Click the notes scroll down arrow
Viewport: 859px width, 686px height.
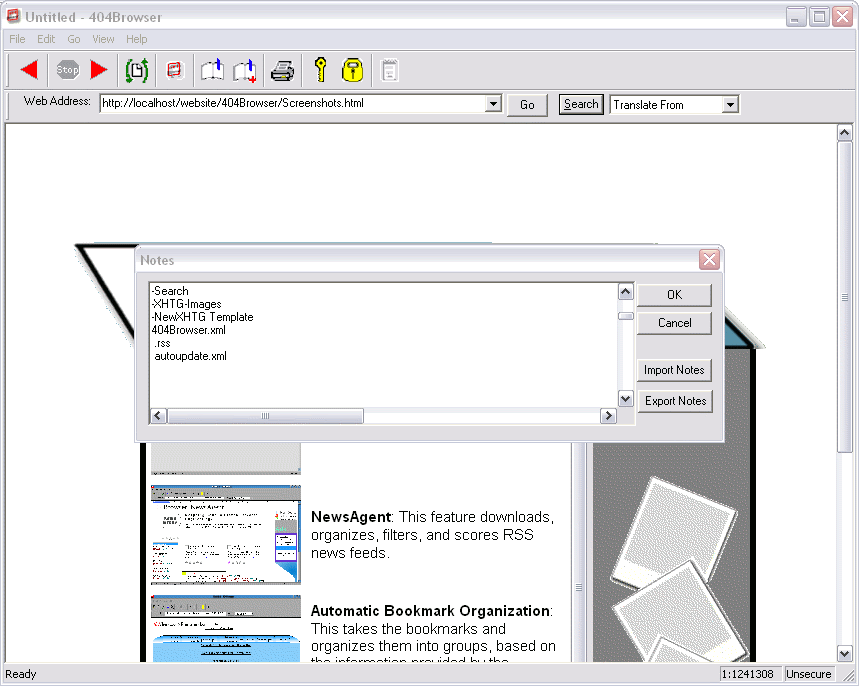coord(626,398)
